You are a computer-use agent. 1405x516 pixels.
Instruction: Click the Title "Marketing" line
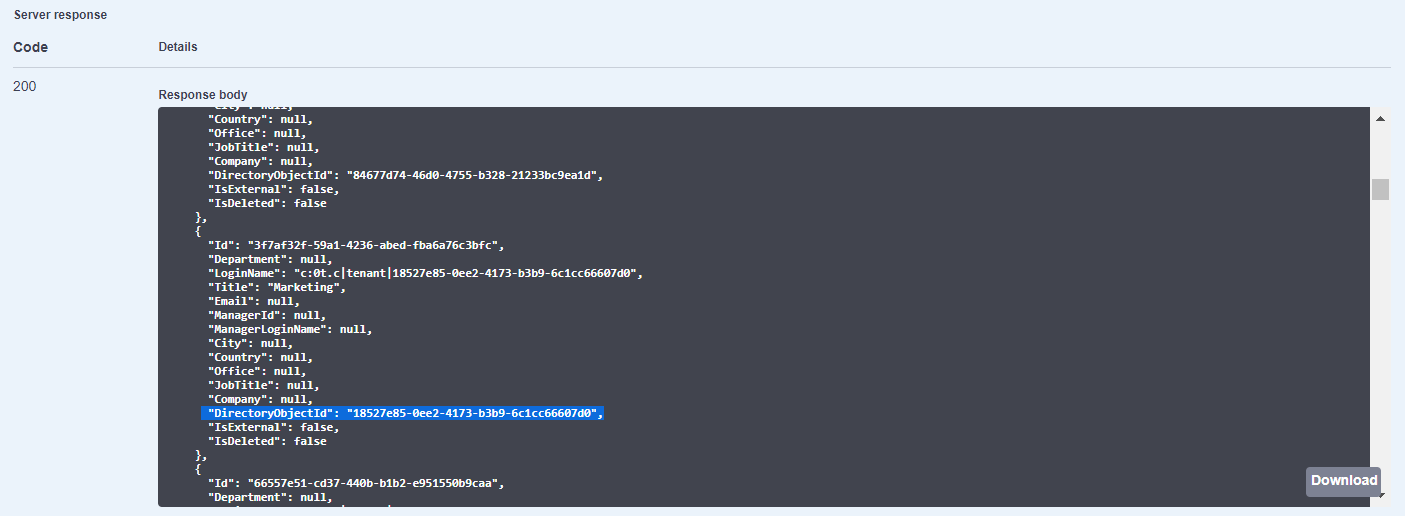[x=276, y=287]
